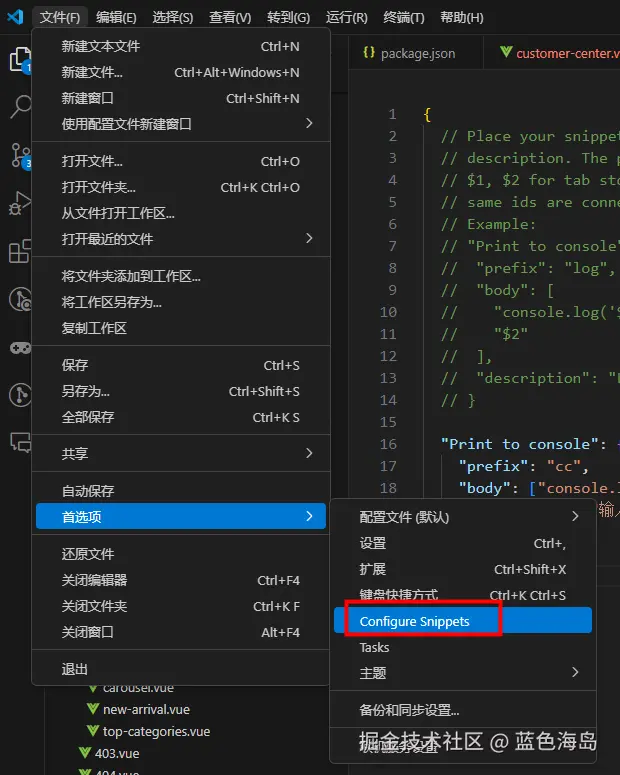Choose 关闭编辑器 menu entry
This screenshot has width=620, height=775.
pos(181,580)
